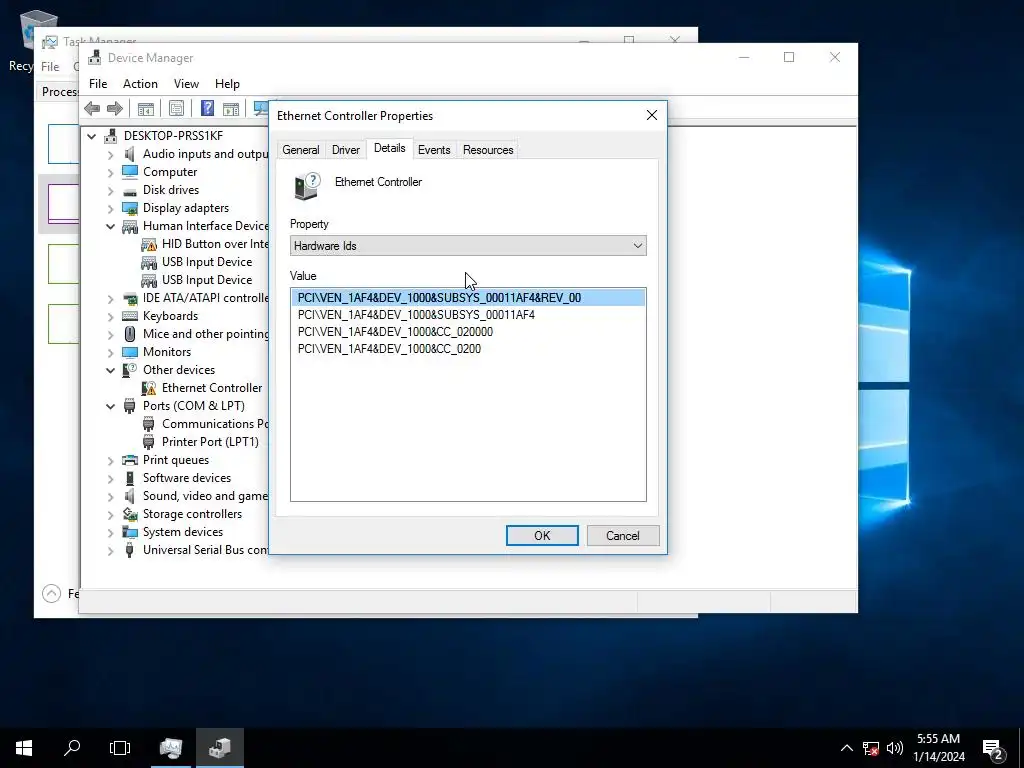Switch to the Resources tab

(x=488, y=150)
